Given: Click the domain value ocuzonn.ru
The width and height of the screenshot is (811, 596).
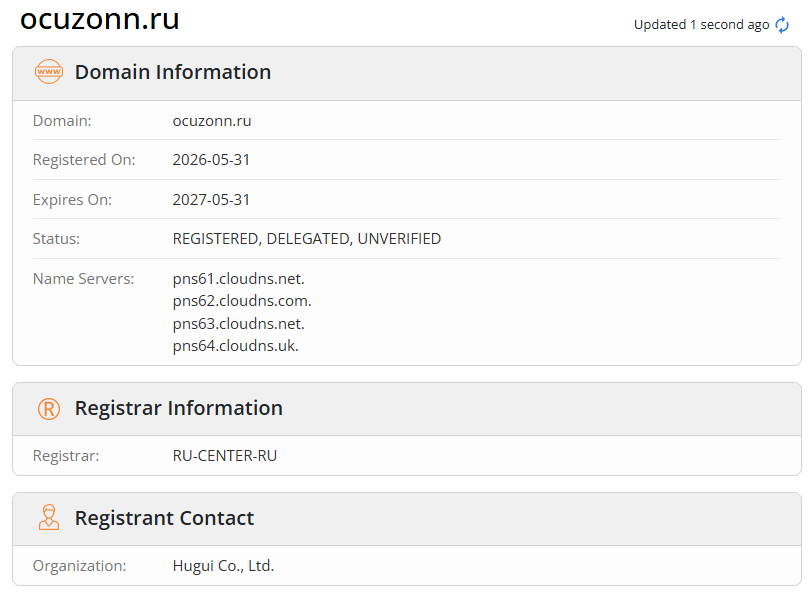Looking at the screenshot, I should coord(212,121).
